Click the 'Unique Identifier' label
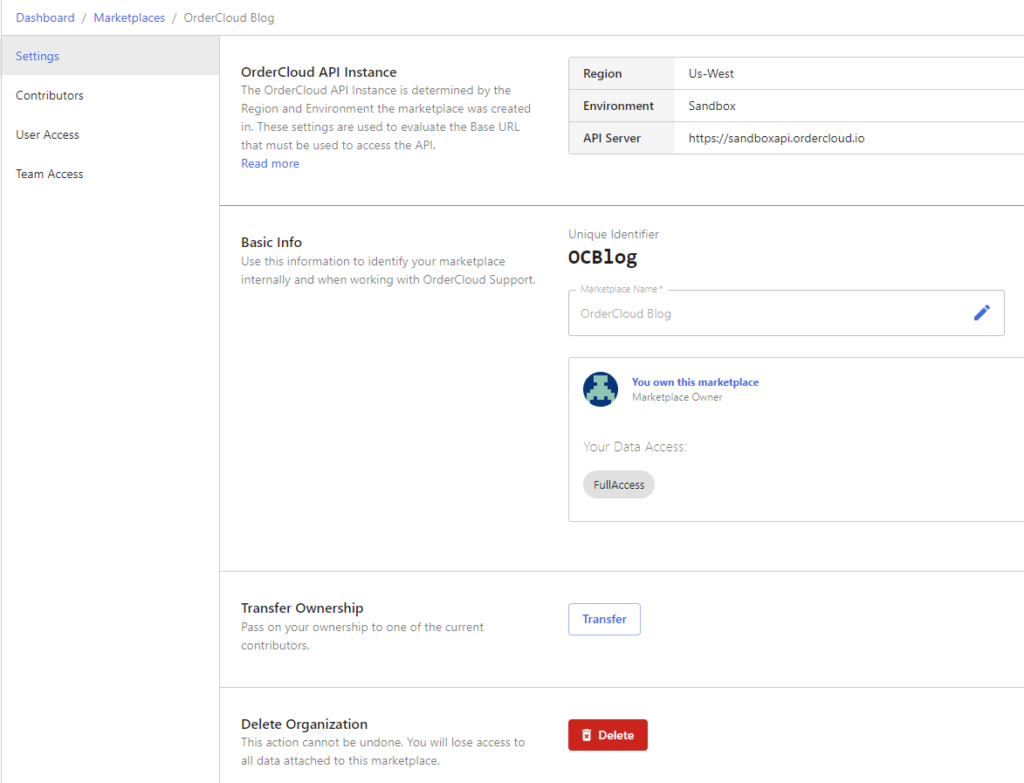 coord(613,234)
